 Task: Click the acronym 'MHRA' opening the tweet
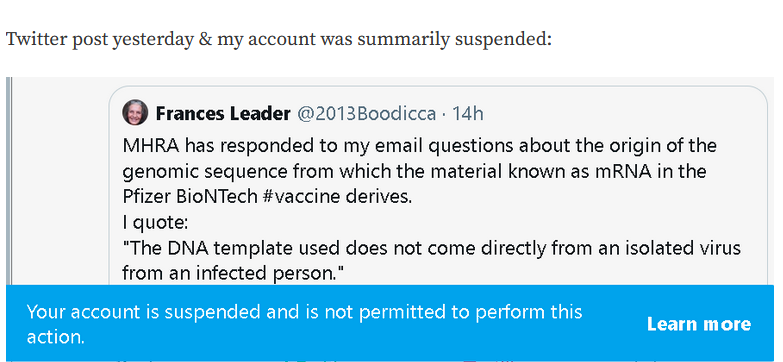point(151,146)
